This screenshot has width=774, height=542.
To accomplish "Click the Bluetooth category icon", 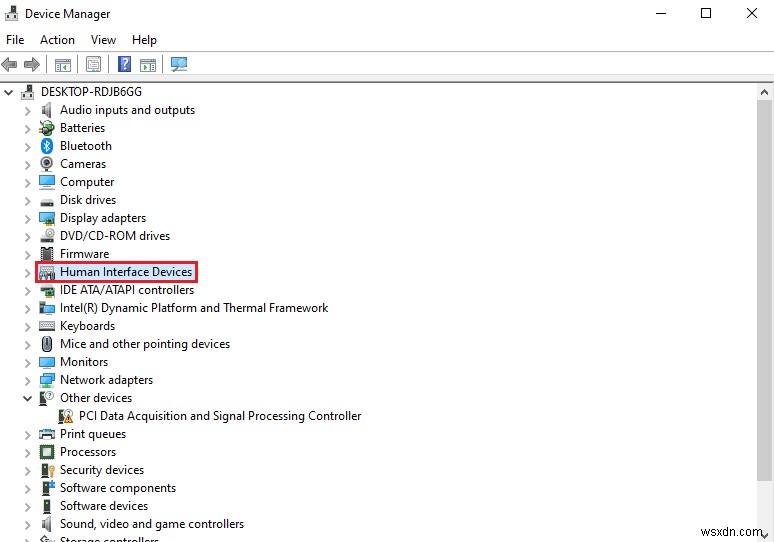I will coord(47,146).
